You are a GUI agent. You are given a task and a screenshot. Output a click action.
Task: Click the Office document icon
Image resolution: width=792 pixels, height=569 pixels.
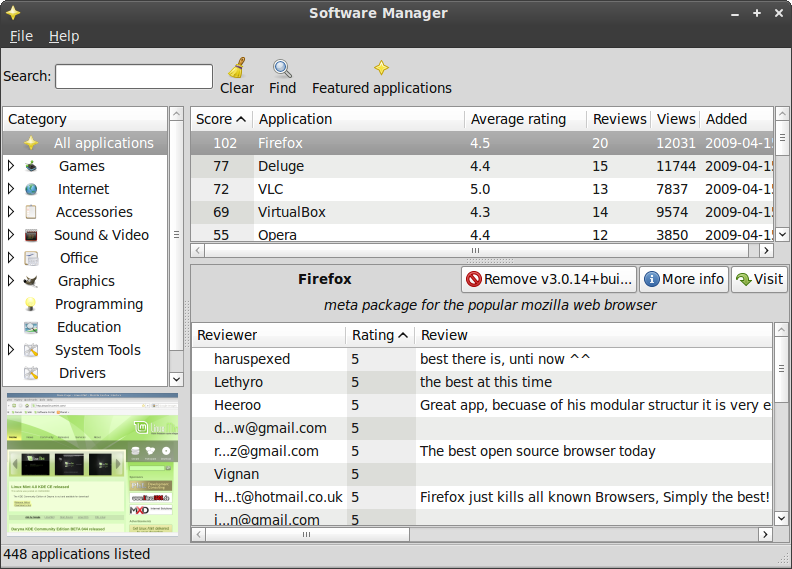(x=31, y=258)
